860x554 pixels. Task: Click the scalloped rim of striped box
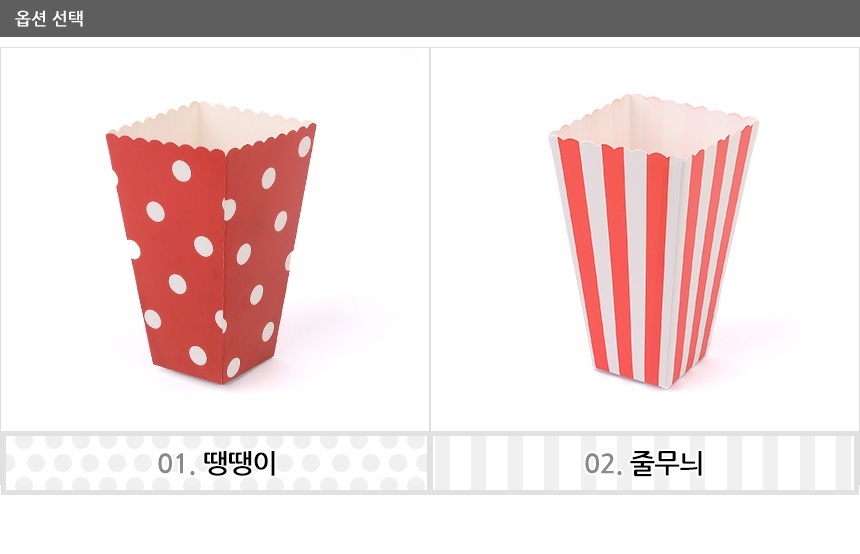[x=653, y=123]
